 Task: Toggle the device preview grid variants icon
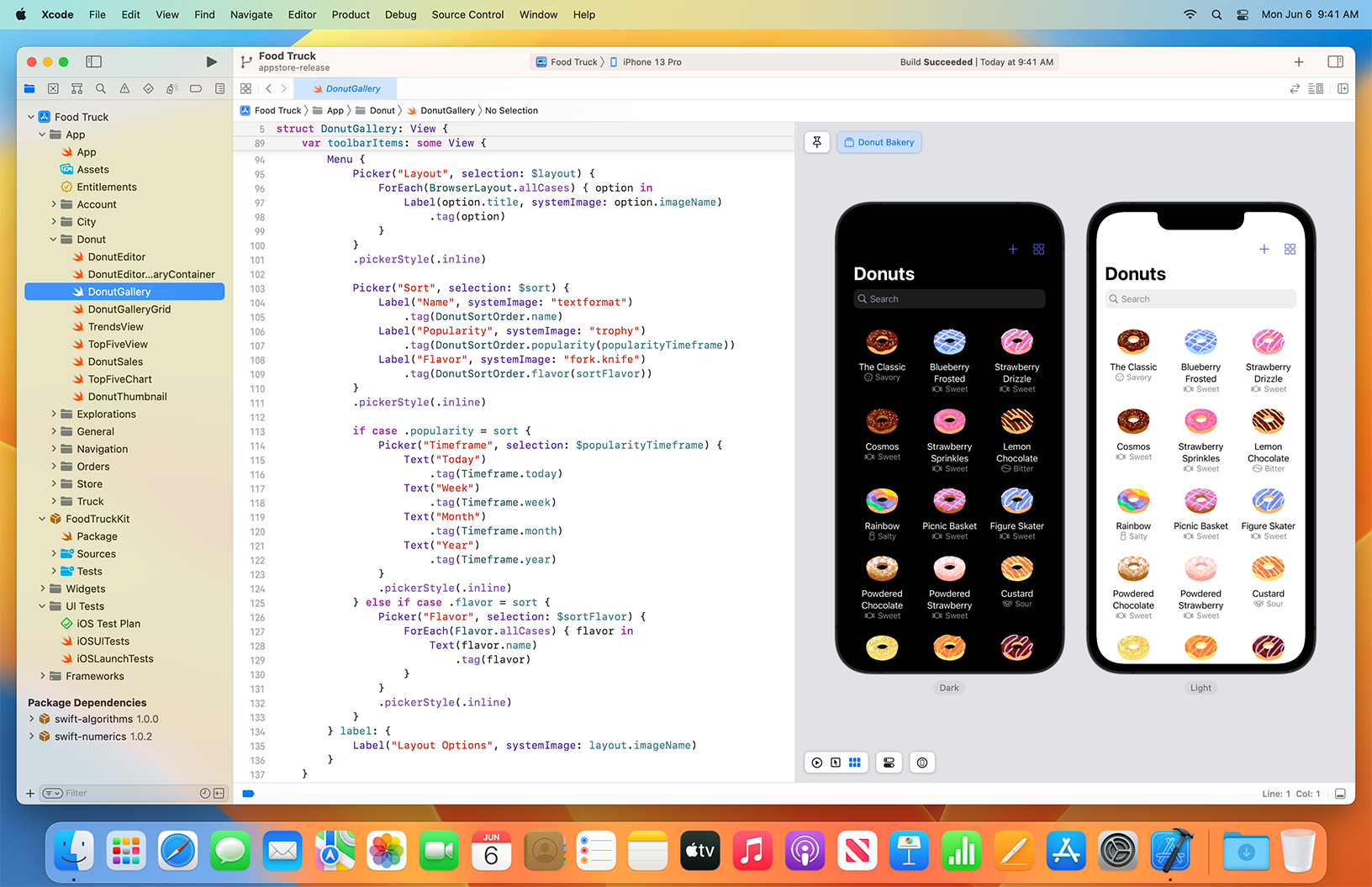[855, 763]
